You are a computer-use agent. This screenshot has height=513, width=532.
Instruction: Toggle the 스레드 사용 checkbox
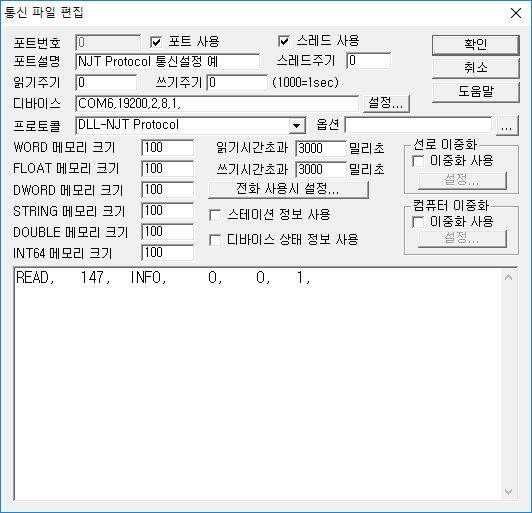coord(284,41)
